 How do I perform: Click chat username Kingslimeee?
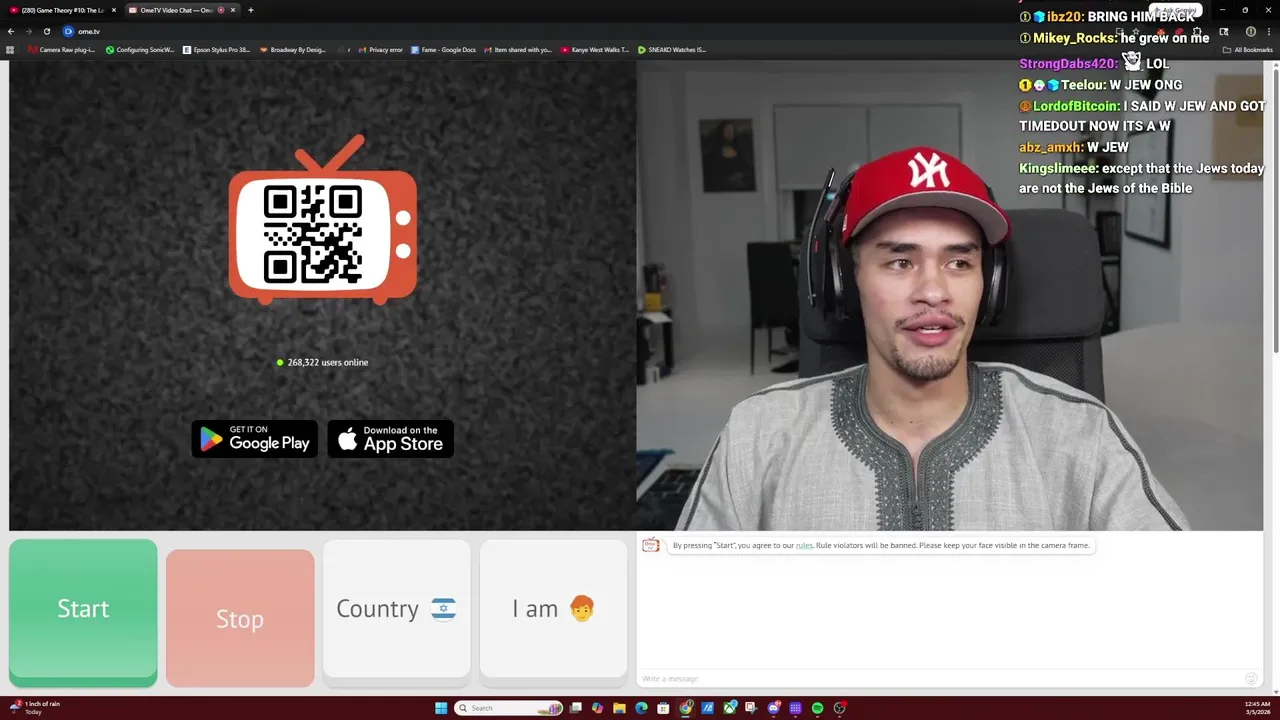click(x=1059, y=168)
